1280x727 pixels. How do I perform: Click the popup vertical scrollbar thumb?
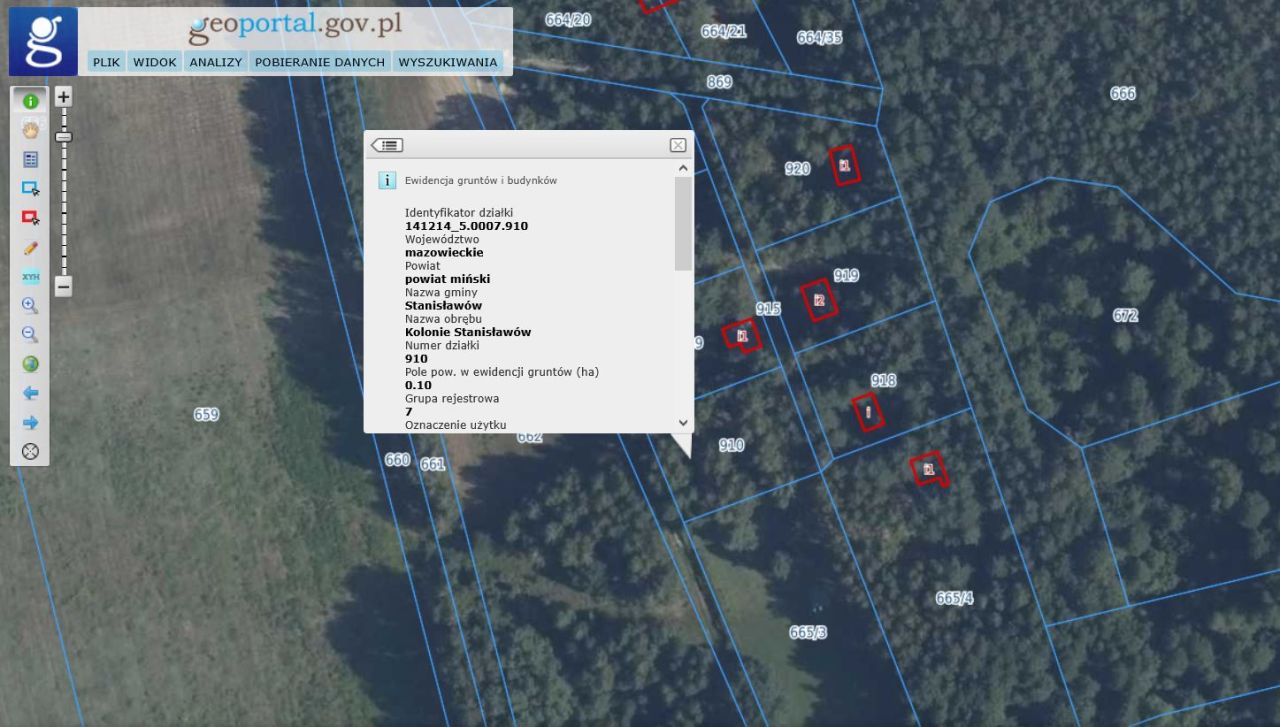point(683,224)
